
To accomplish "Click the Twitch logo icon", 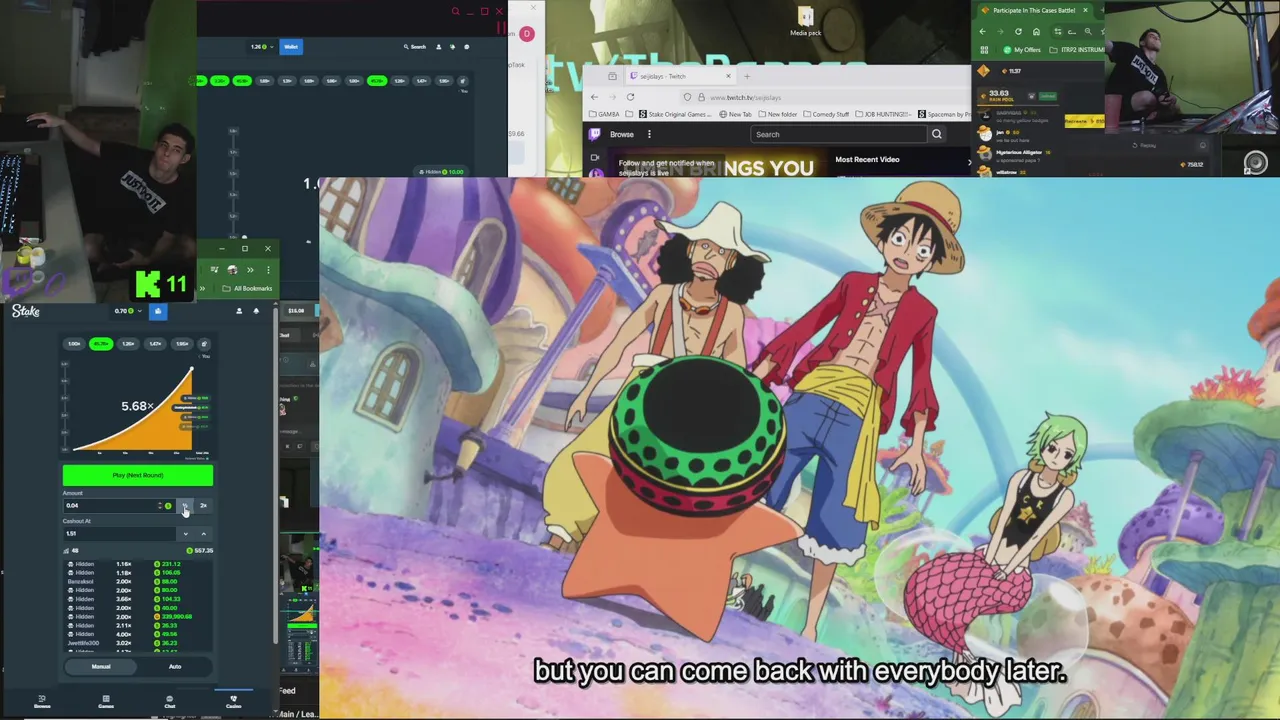I will coord(595,134).
